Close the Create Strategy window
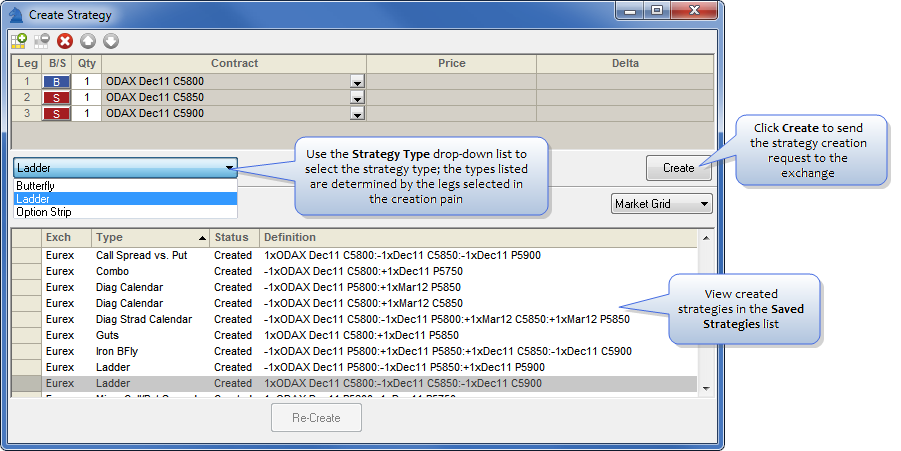 pos(695,11)
